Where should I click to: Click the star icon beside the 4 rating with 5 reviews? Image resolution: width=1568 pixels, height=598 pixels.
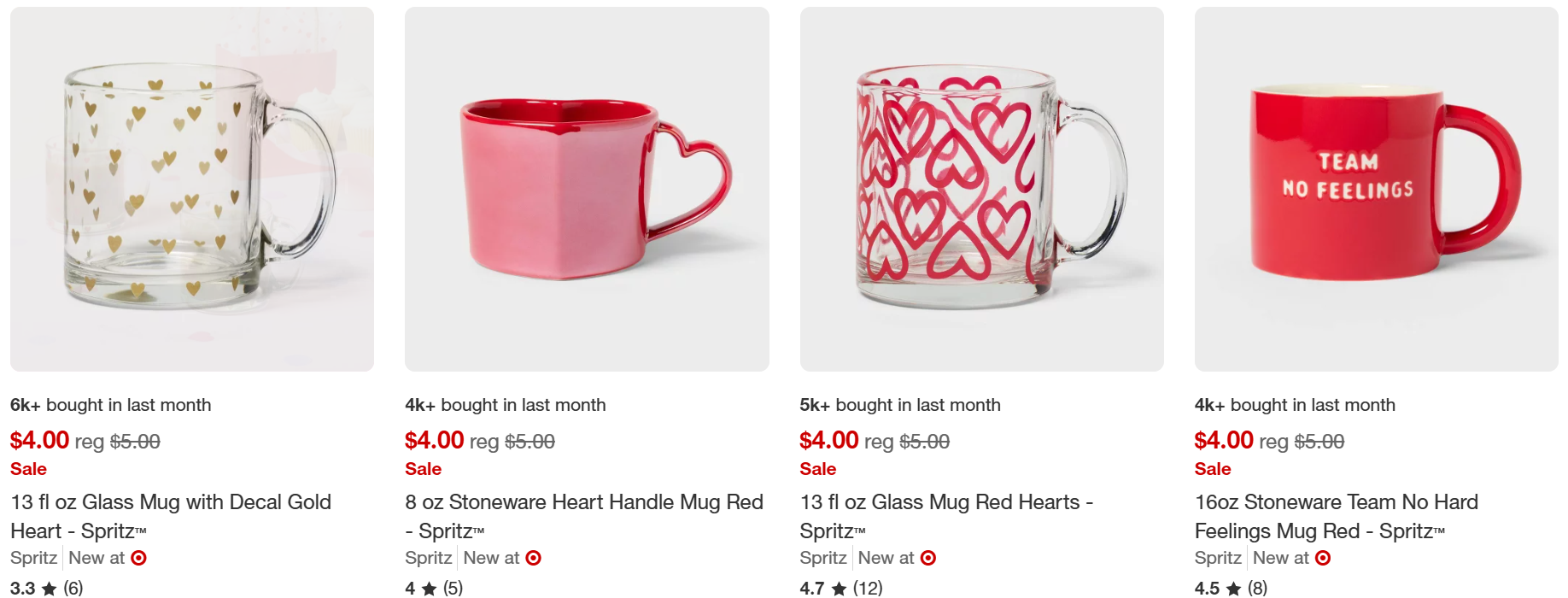click(x=429, y=589)
